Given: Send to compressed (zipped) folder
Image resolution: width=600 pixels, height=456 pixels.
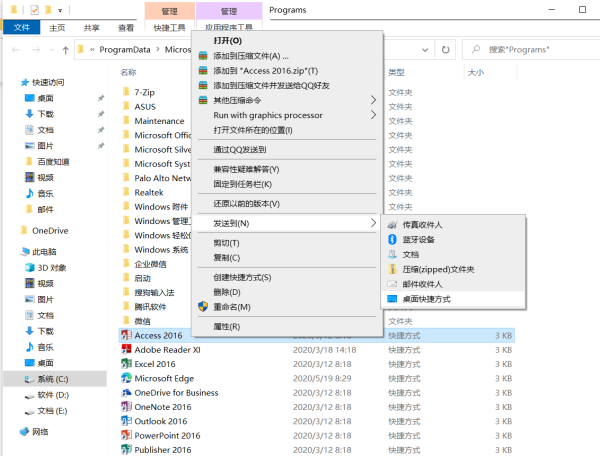Looking at the screenshot, I should pos(453,269).
